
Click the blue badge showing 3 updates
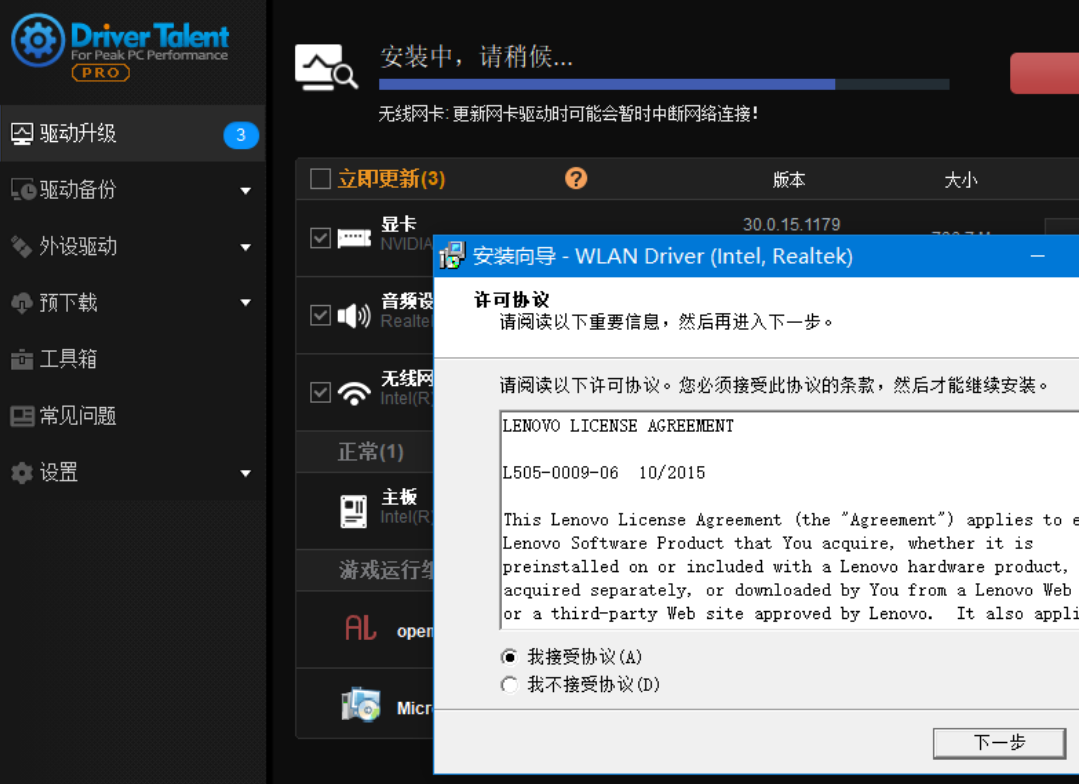coord(241,134)
